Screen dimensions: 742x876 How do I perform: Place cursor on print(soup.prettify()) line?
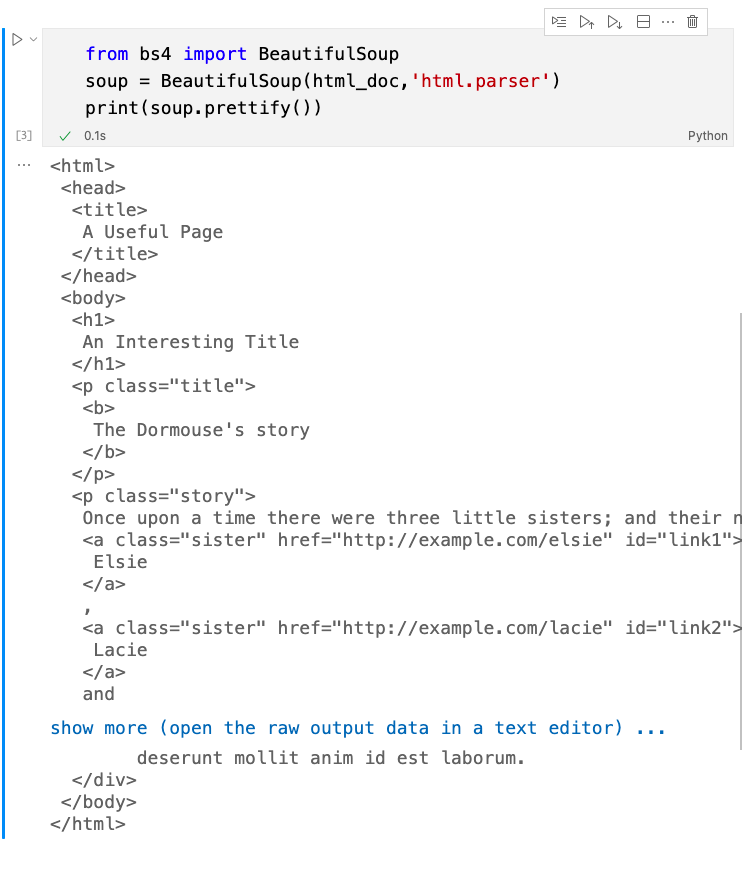click(203, 107)
